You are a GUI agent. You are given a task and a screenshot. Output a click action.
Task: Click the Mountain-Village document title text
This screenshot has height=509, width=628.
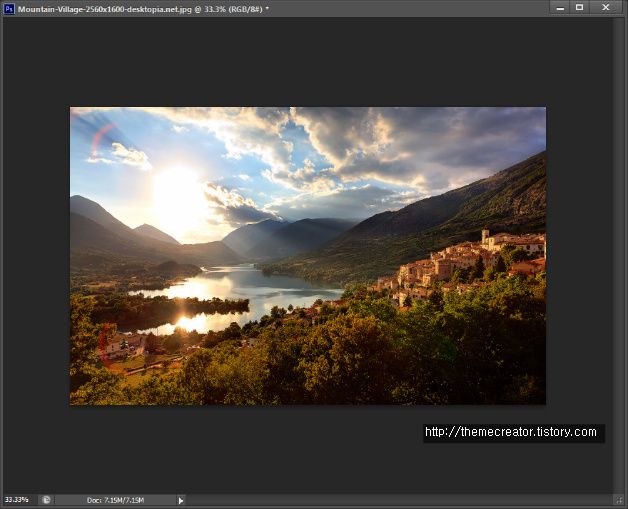[144, 9]
